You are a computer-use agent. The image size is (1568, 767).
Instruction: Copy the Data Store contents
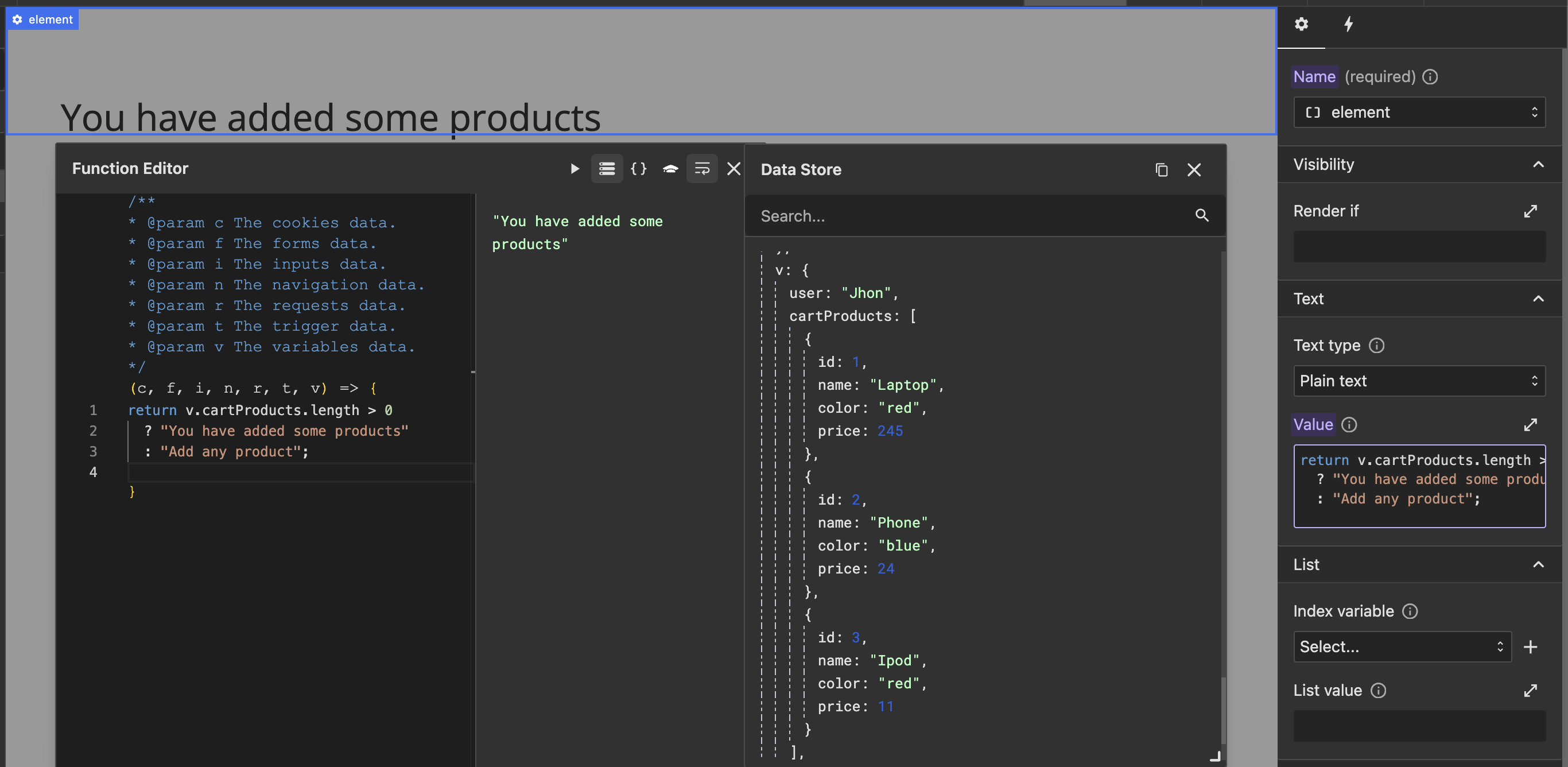tap(1162, 170)
